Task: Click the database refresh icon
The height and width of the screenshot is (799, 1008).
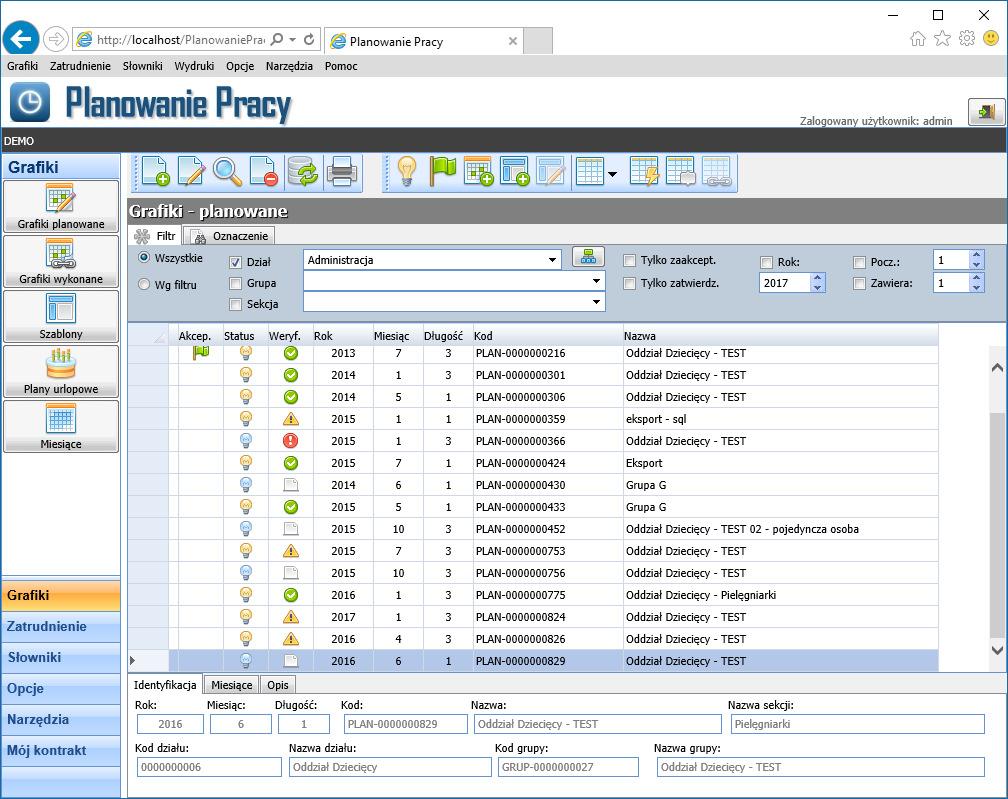Action: click(x=303, y=172)
